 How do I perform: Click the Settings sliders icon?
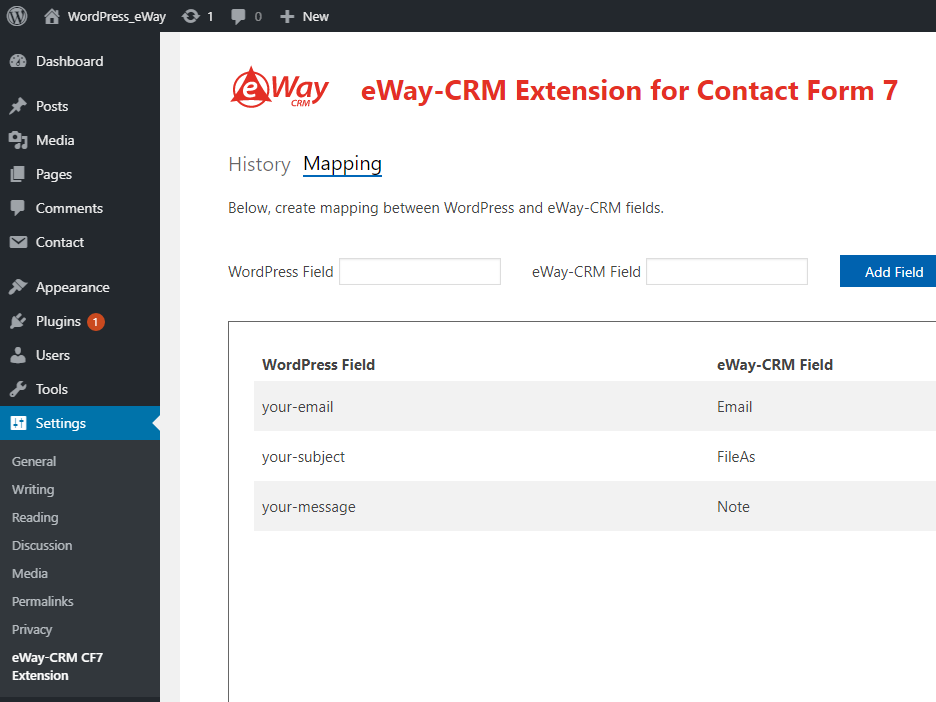18,423
